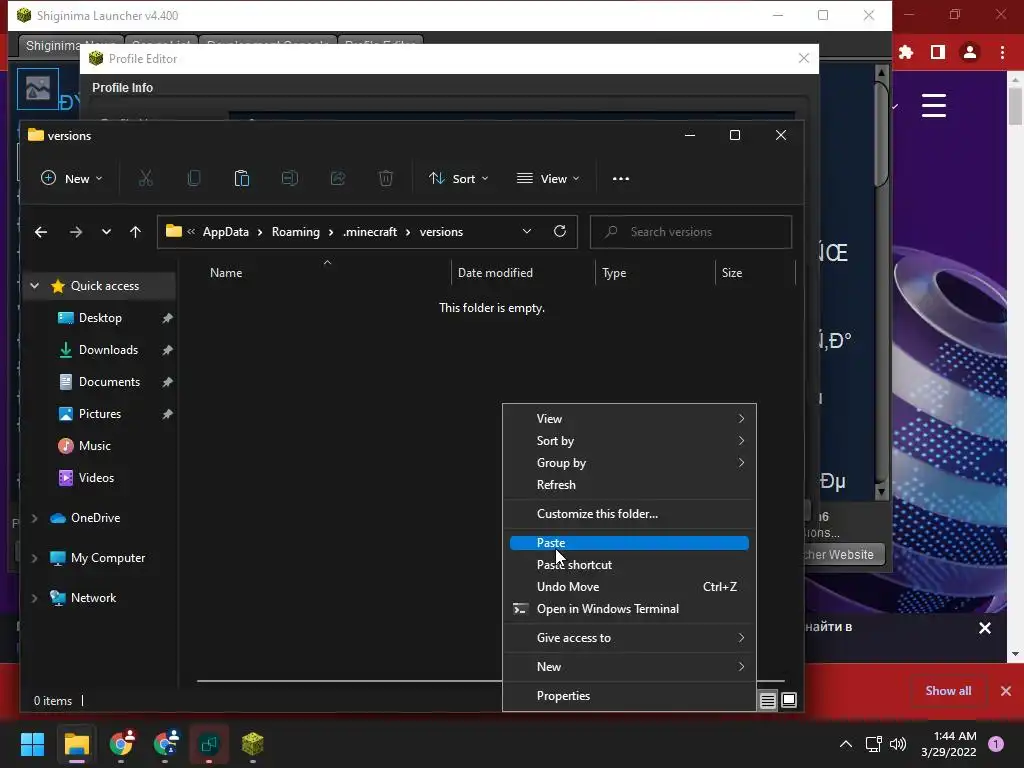This screenshot has height=768, width=1024.
Task: Click the Copy icon in Explorer toolbar
Action: 194,178
